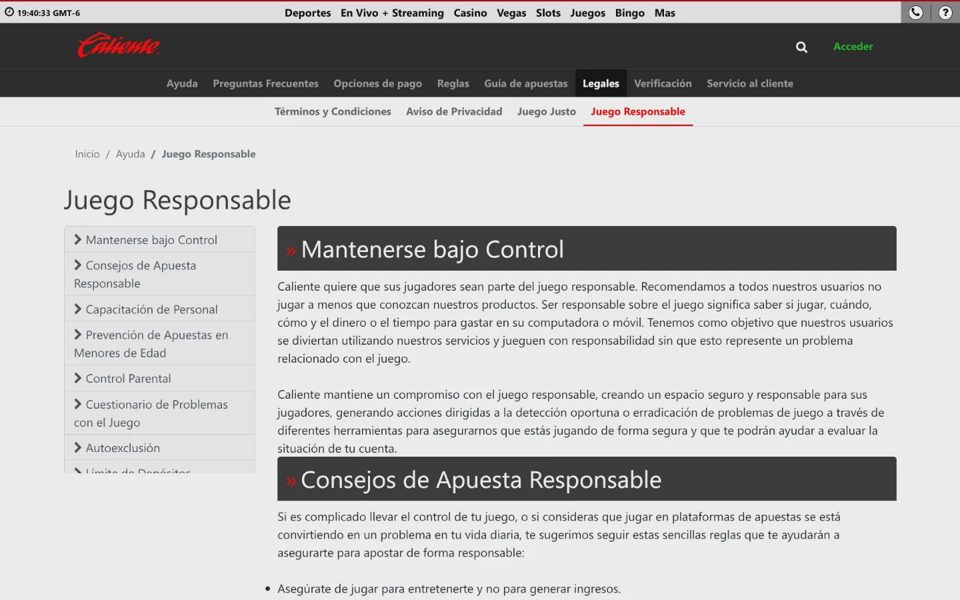Expand Capacitación de Personal sidebar item
This screenshot has height=600, width=960.
click(x=159, y=309)
